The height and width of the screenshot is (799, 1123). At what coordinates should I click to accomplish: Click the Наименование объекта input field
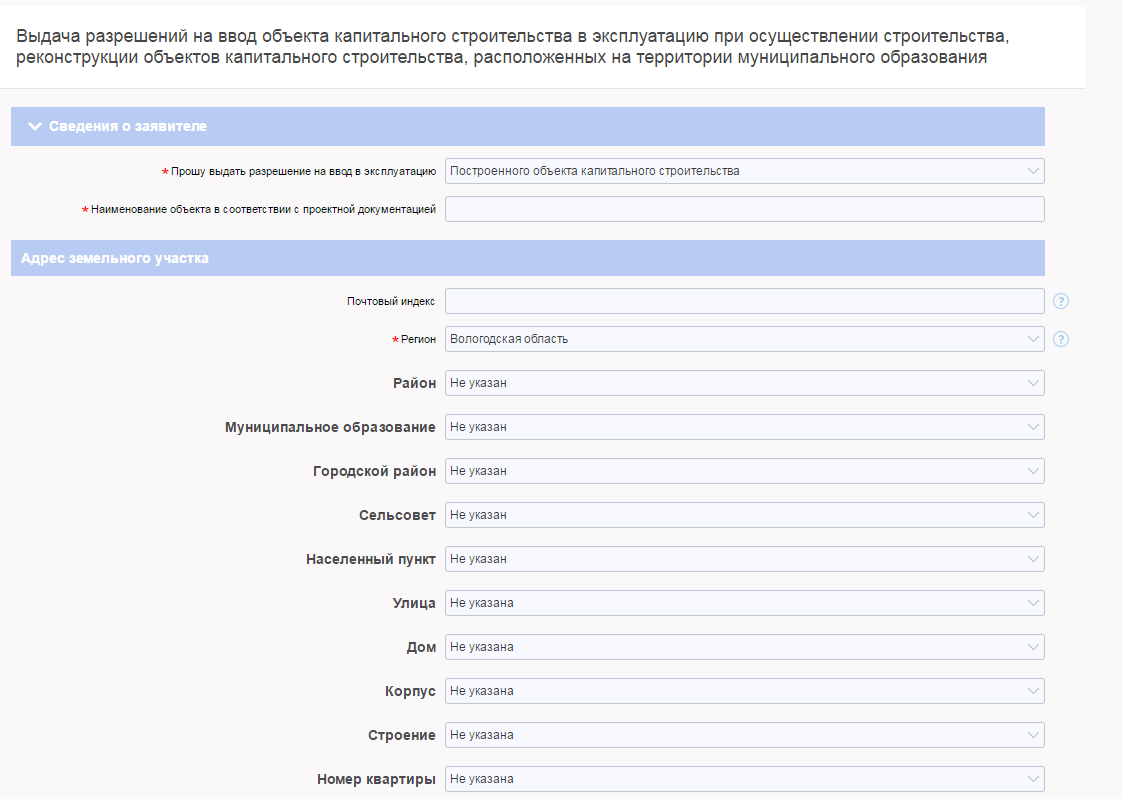coord(744,209)
